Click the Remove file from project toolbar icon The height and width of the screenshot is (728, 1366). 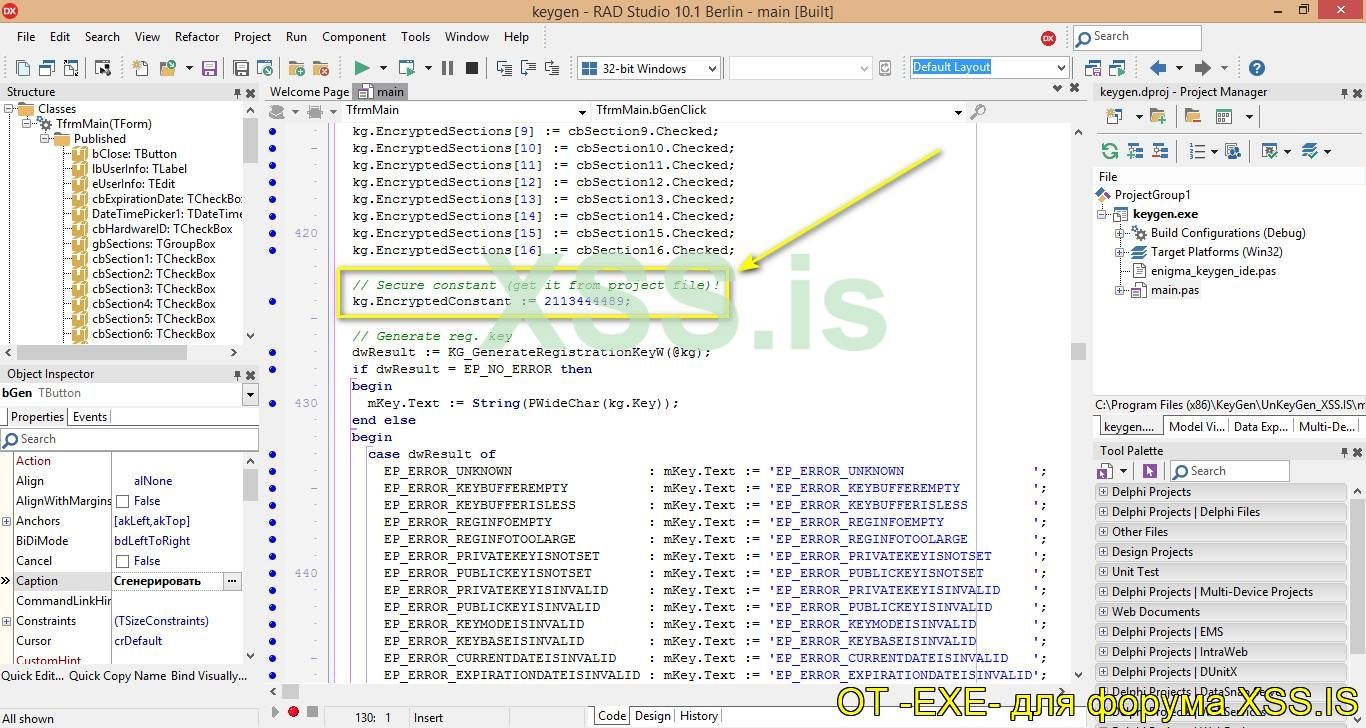(320, 68)
